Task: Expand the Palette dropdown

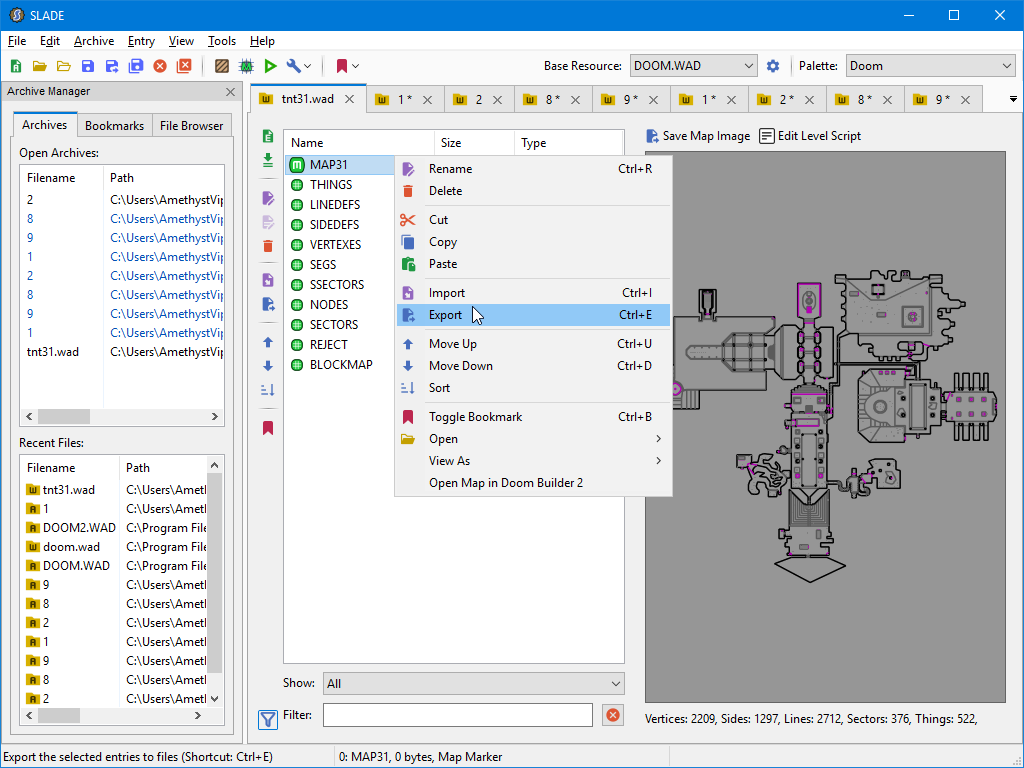Action: click(930, 66)
